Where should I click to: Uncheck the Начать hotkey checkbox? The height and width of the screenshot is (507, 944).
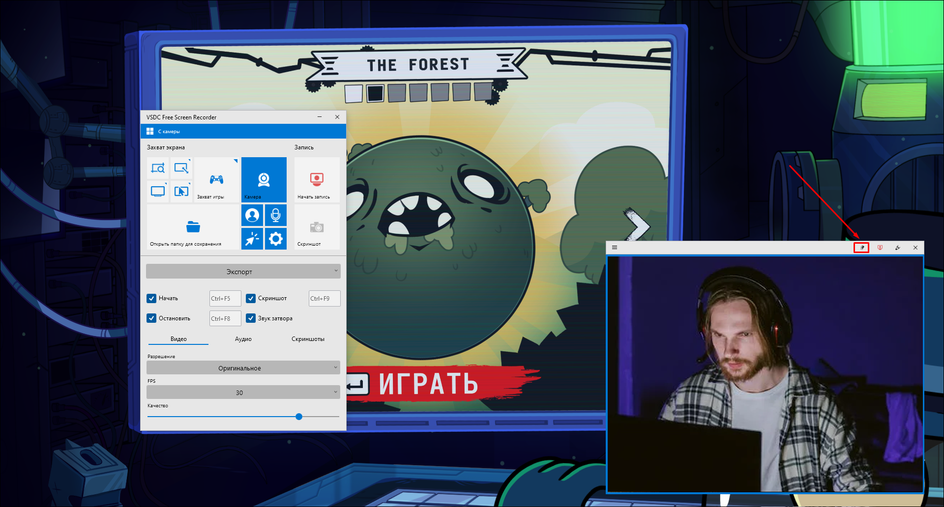152,298
